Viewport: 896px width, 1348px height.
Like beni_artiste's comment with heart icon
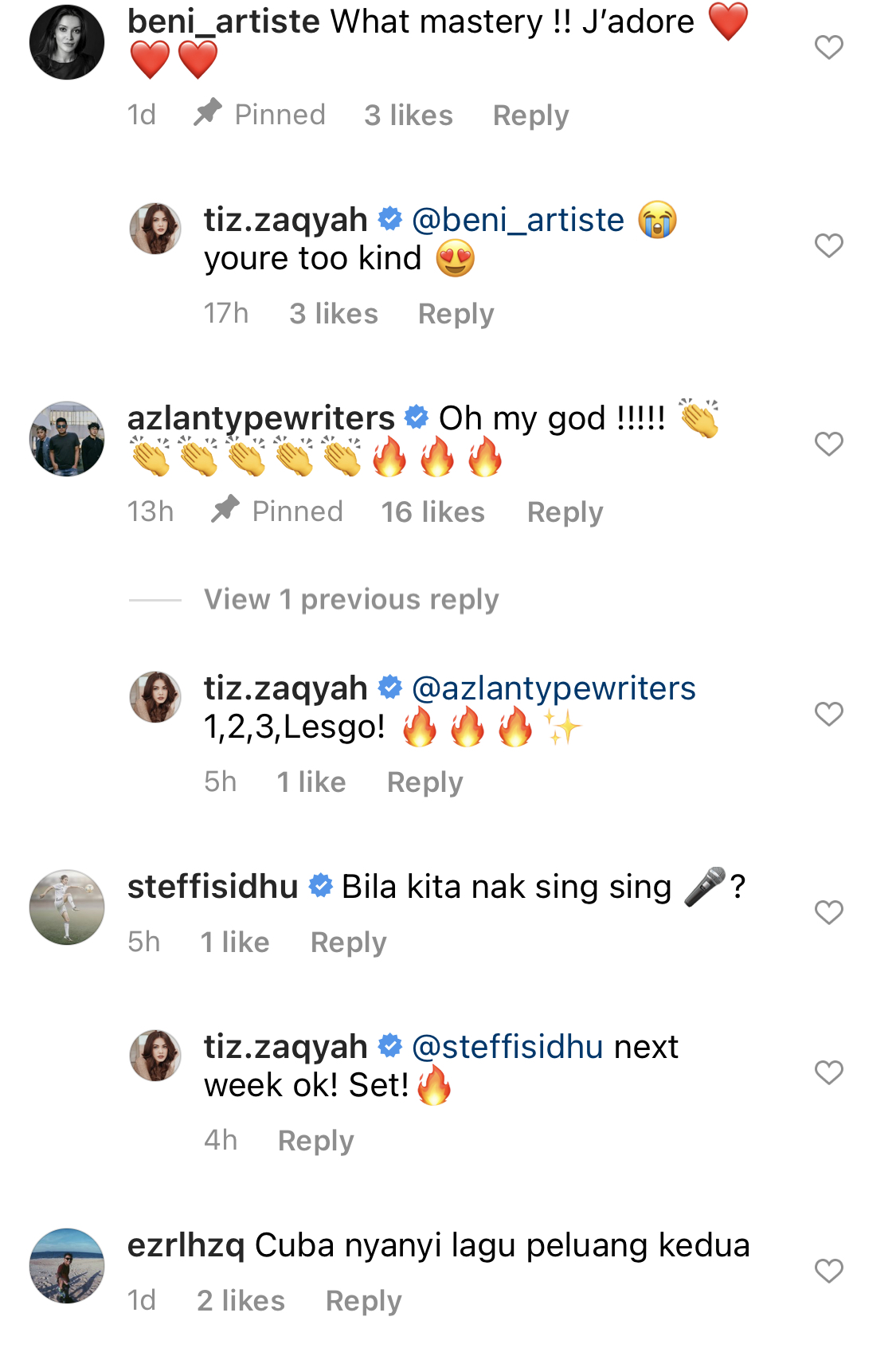828,48
